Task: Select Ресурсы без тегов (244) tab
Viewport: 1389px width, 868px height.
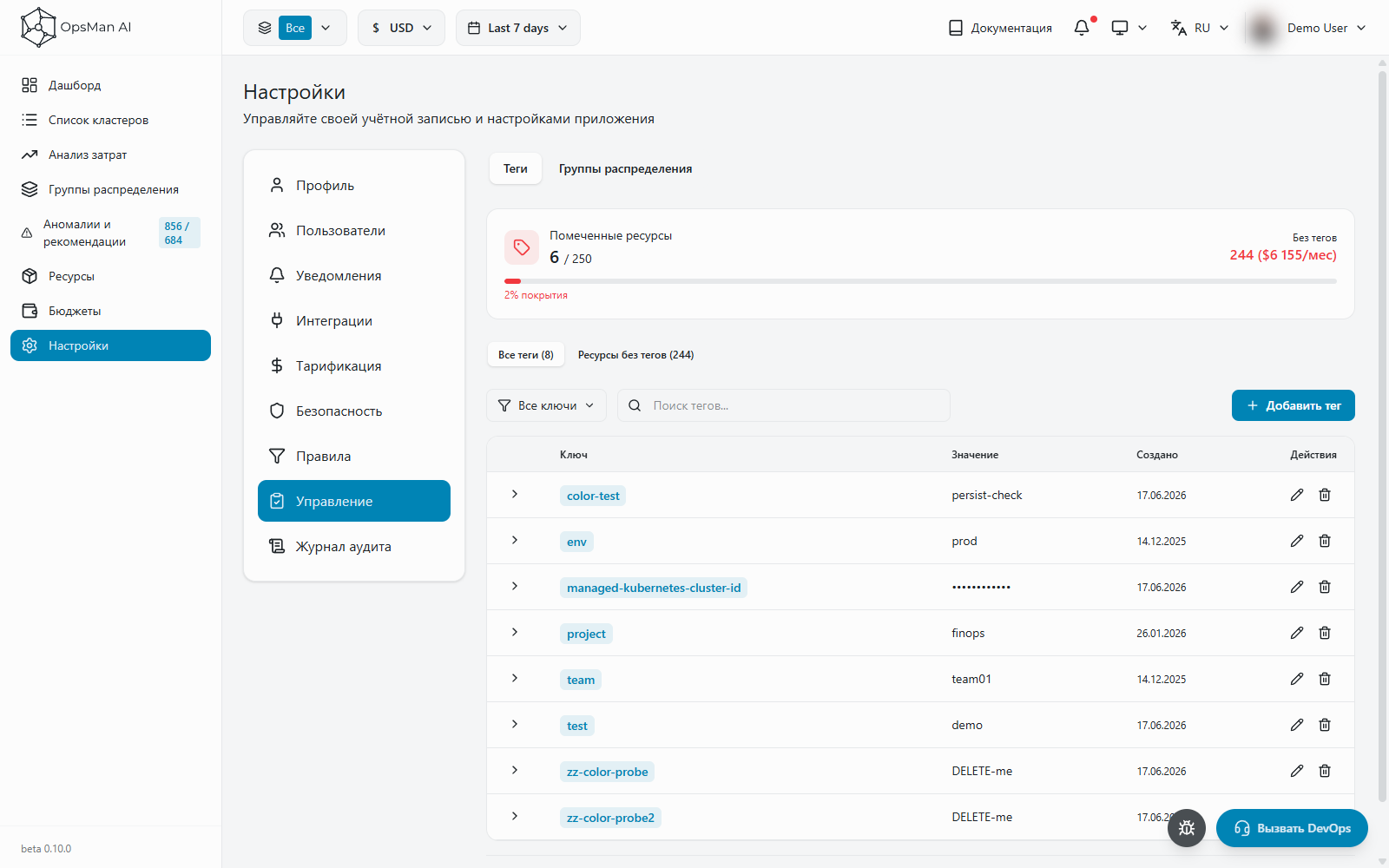Action: pos(635,354)
